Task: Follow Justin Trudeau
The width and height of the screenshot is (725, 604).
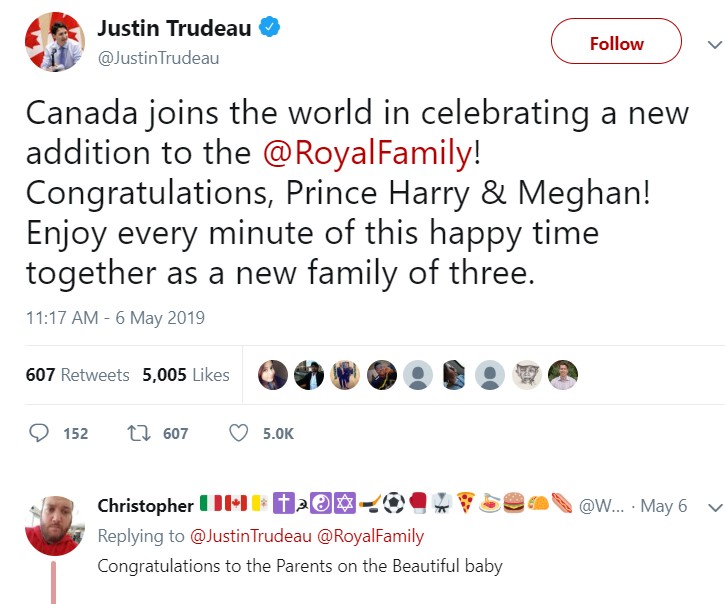Action: click(x=616, y=43)
